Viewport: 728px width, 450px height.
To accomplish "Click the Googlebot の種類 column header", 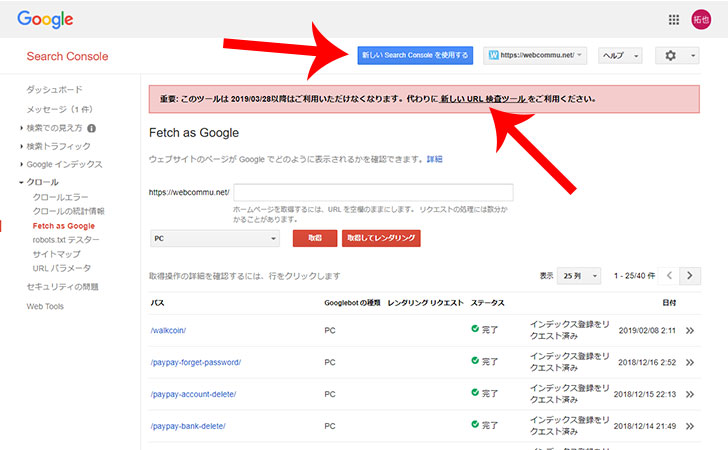I will [352, 303].
